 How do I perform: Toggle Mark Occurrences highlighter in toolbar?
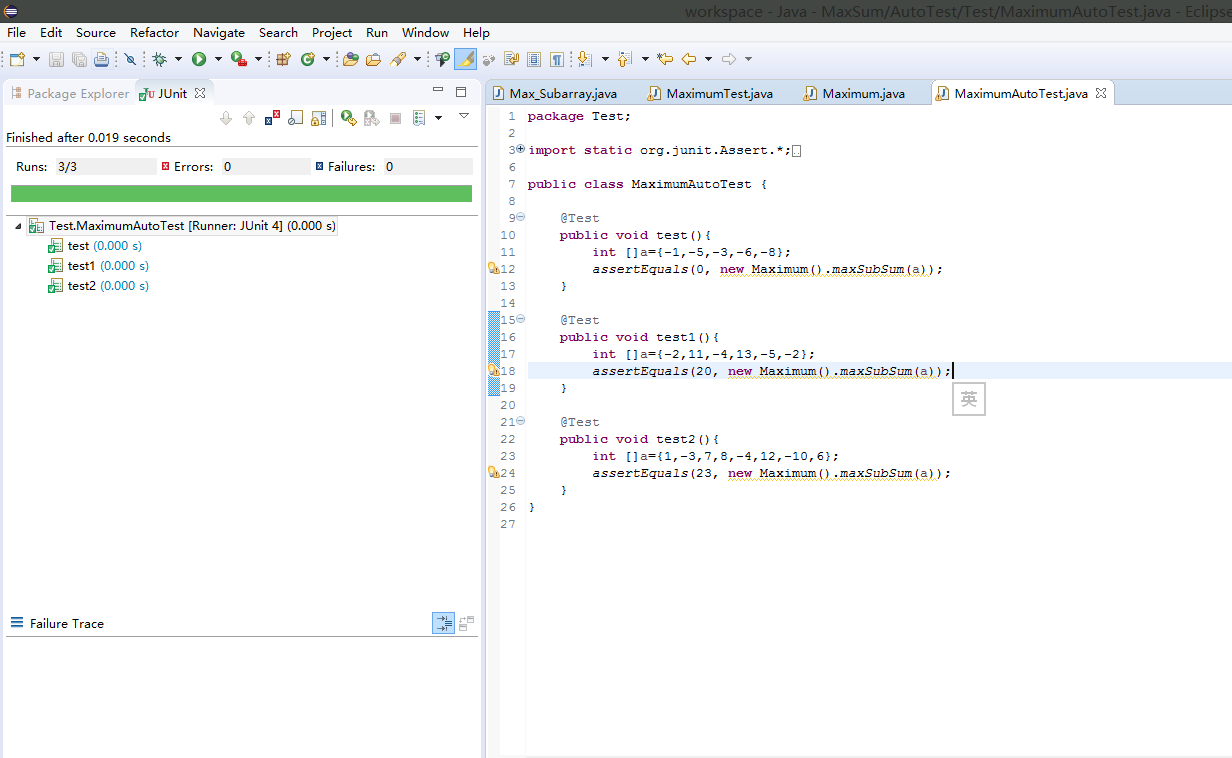(x=465, y=60)
